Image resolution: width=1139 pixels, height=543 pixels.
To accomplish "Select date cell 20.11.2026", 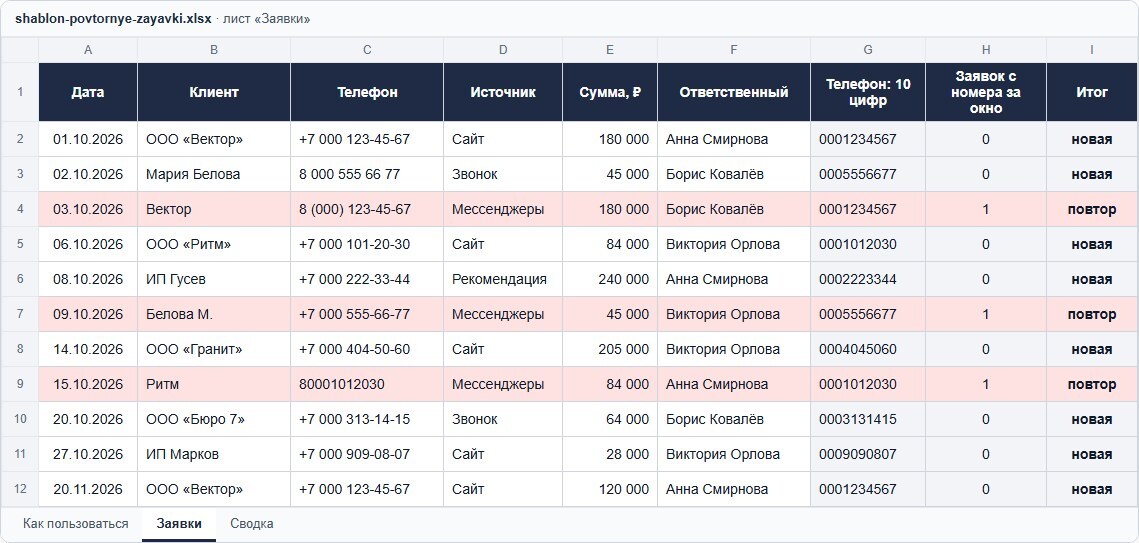I will click(88, 489).
